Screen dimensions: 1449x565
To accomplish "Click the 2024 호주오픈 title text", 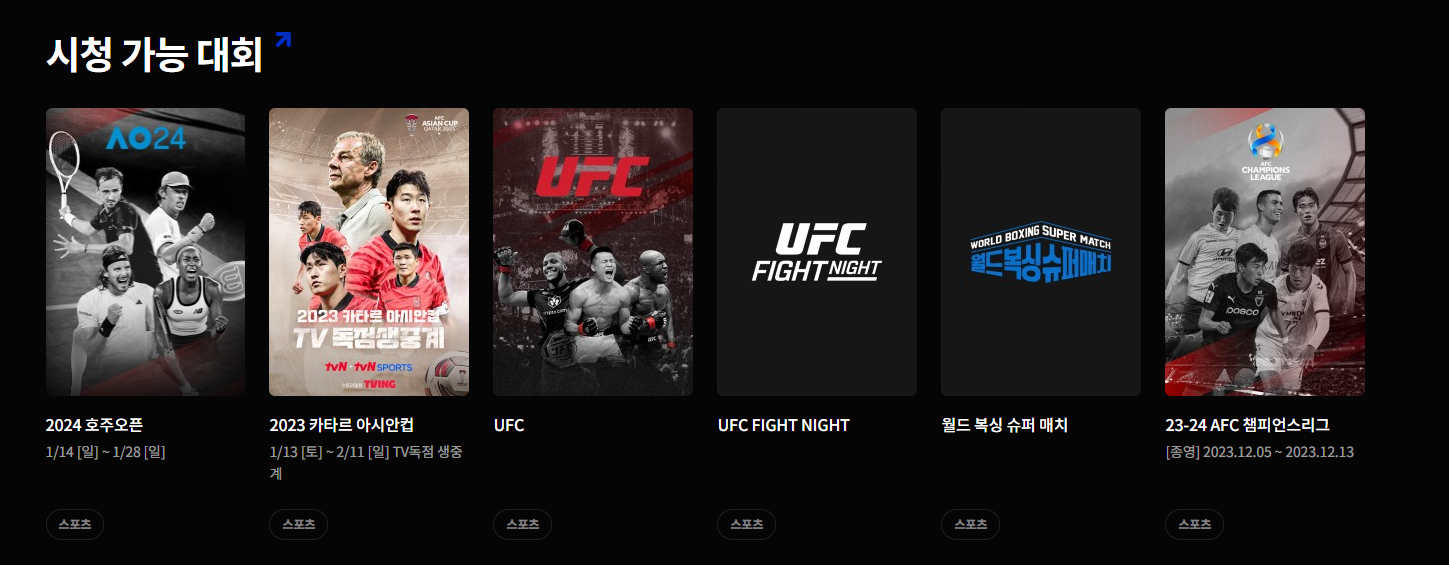I will coord(94,425).
